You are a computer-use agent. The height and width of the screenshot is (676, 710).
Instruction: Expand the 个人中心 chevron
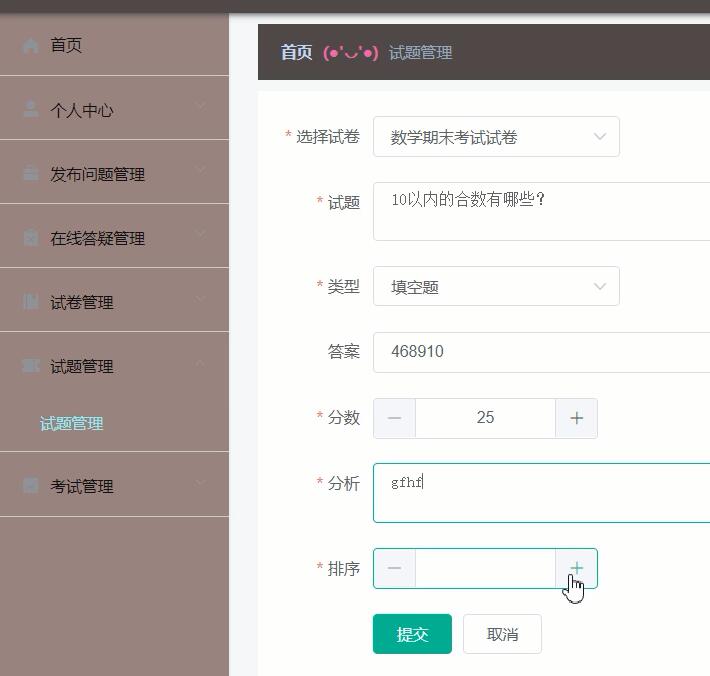(201, 106)
